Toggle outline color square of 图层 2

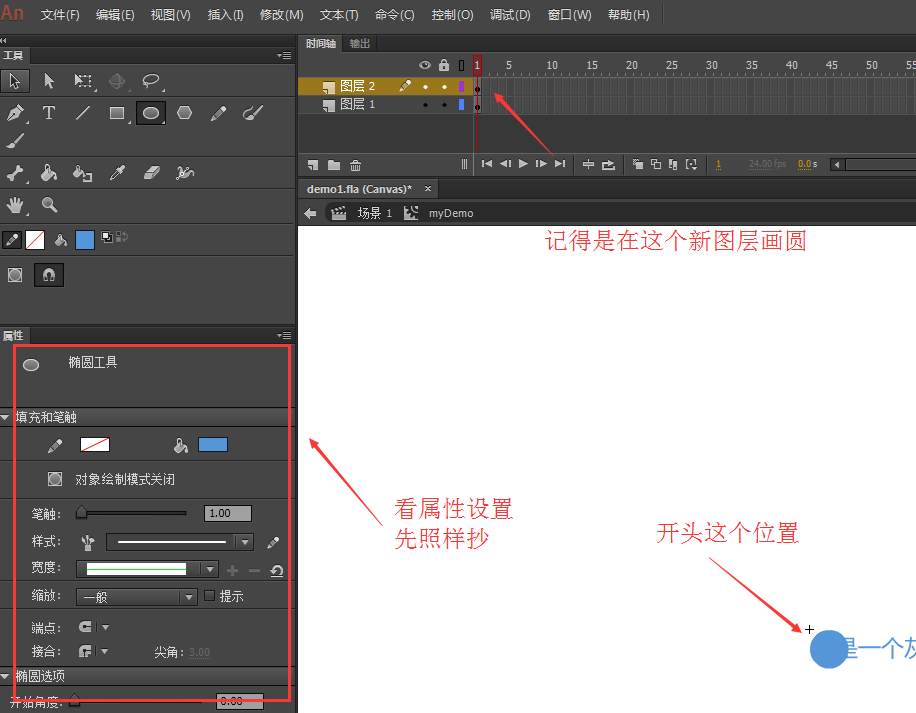pos(462,86)
